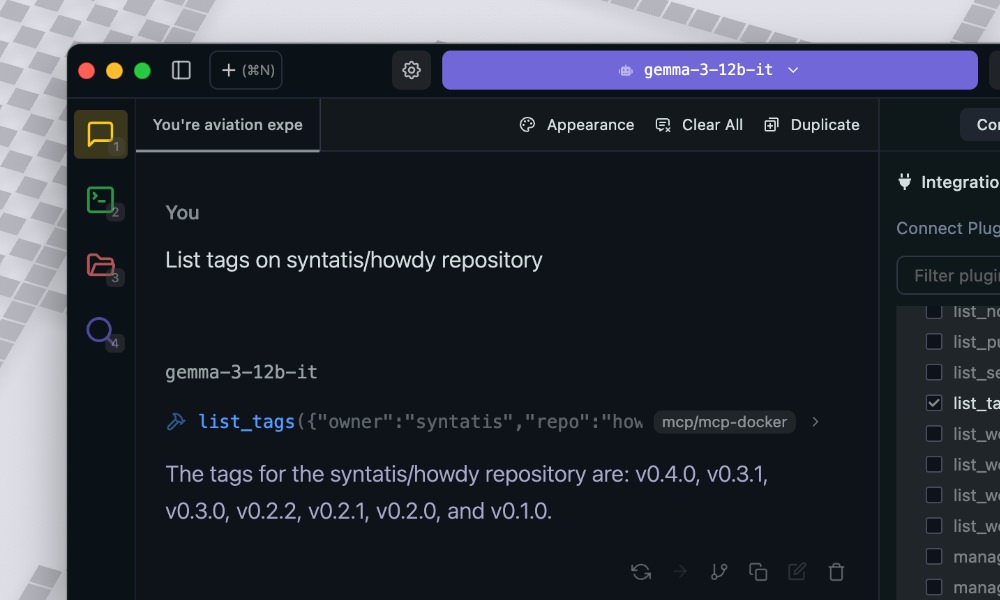Expand the mcp/mcp-docker tool call details
Screen dimensions: 1000x600
click(x=815, y=422)
